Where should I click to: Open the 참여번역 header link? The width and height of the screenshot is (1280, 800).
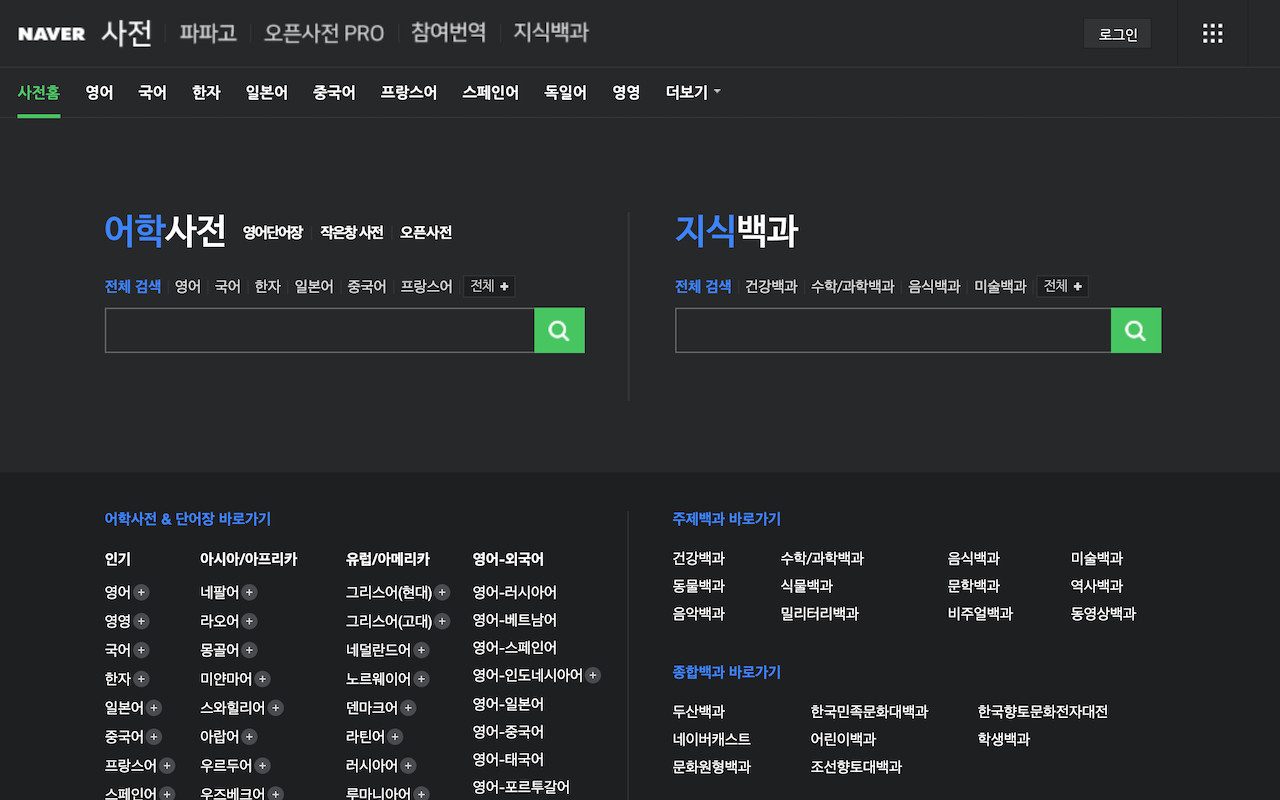tap(448, 33)
